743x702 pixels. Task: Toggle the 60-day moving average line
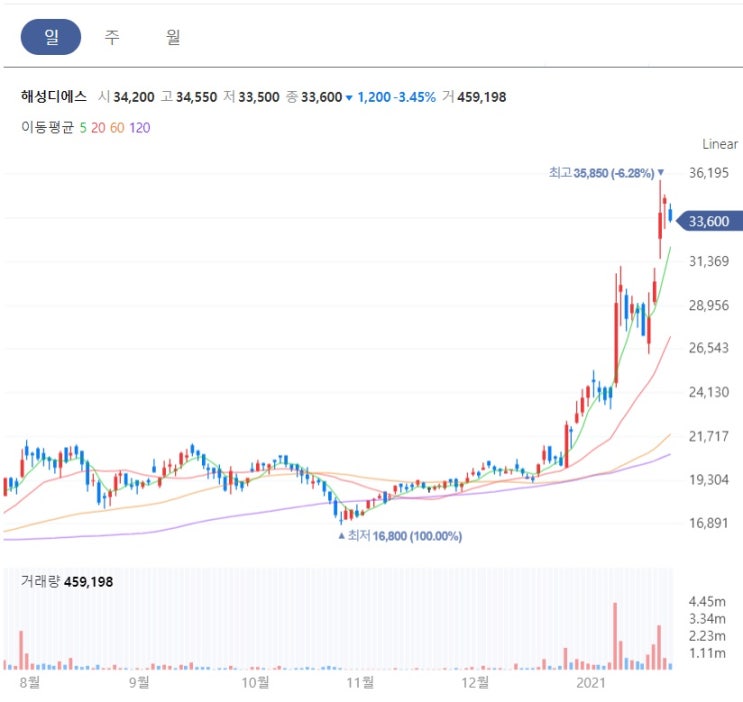[x=117, y=128]
